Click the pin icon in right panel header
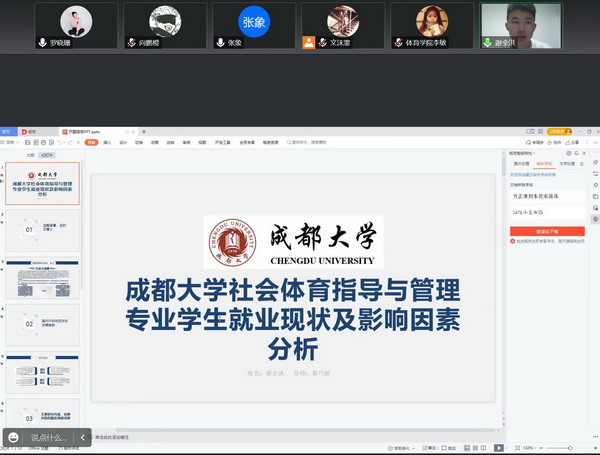This screenshot has width=600, height=455. pyautogui.click(x=576, y=153)
